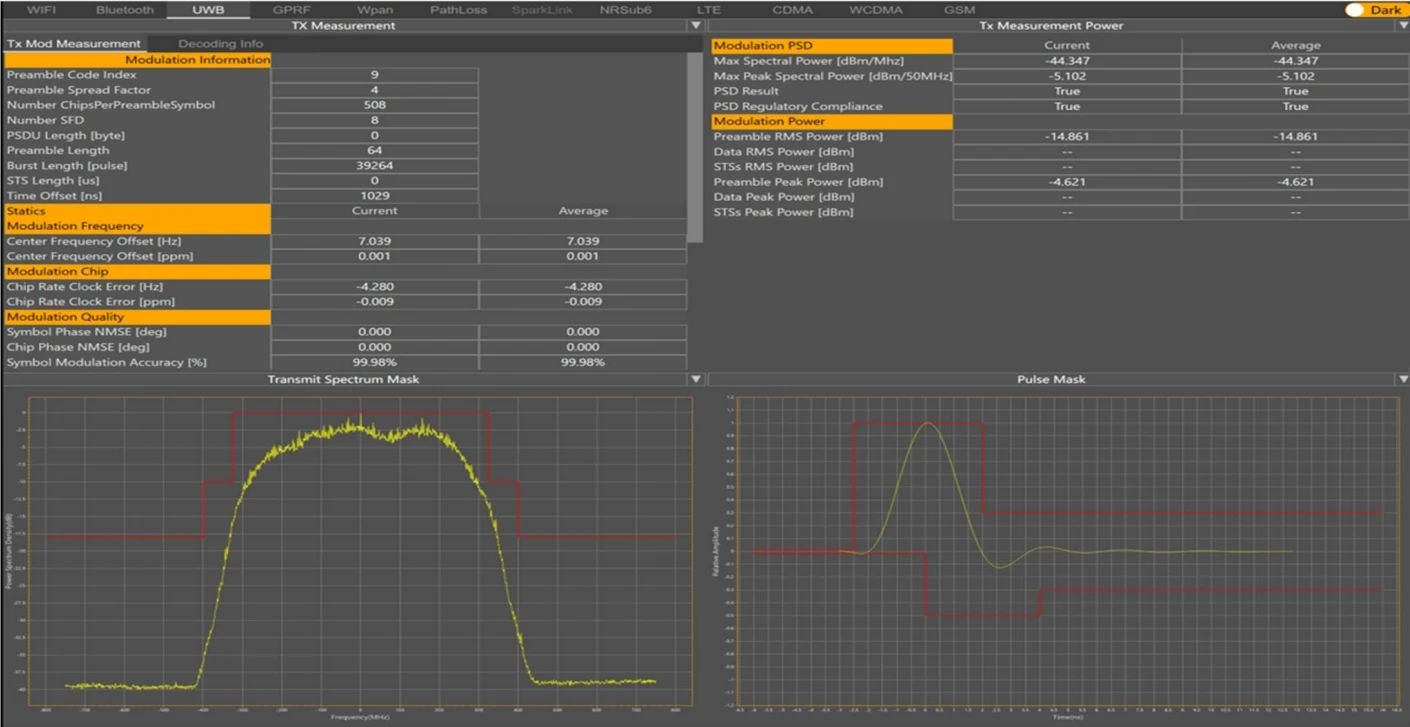Image resolution: width=1410 pixels, height=727 pixels.
Task: Open the PathLoss tab
Action: (x=458, y=10)
